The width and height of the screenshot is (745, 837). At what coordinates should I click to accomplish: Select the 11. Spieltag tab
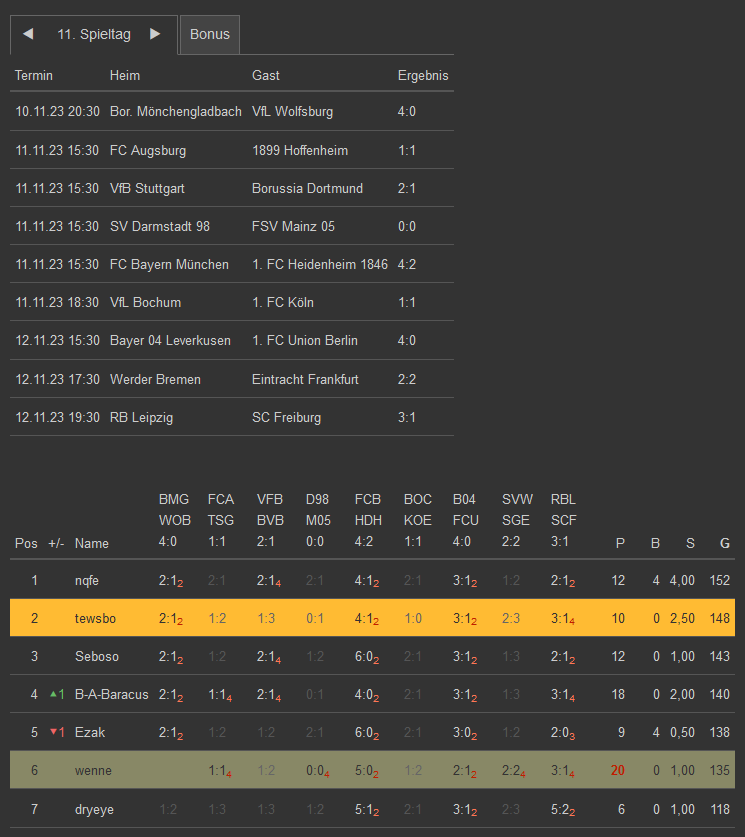(x=94, y=34)
